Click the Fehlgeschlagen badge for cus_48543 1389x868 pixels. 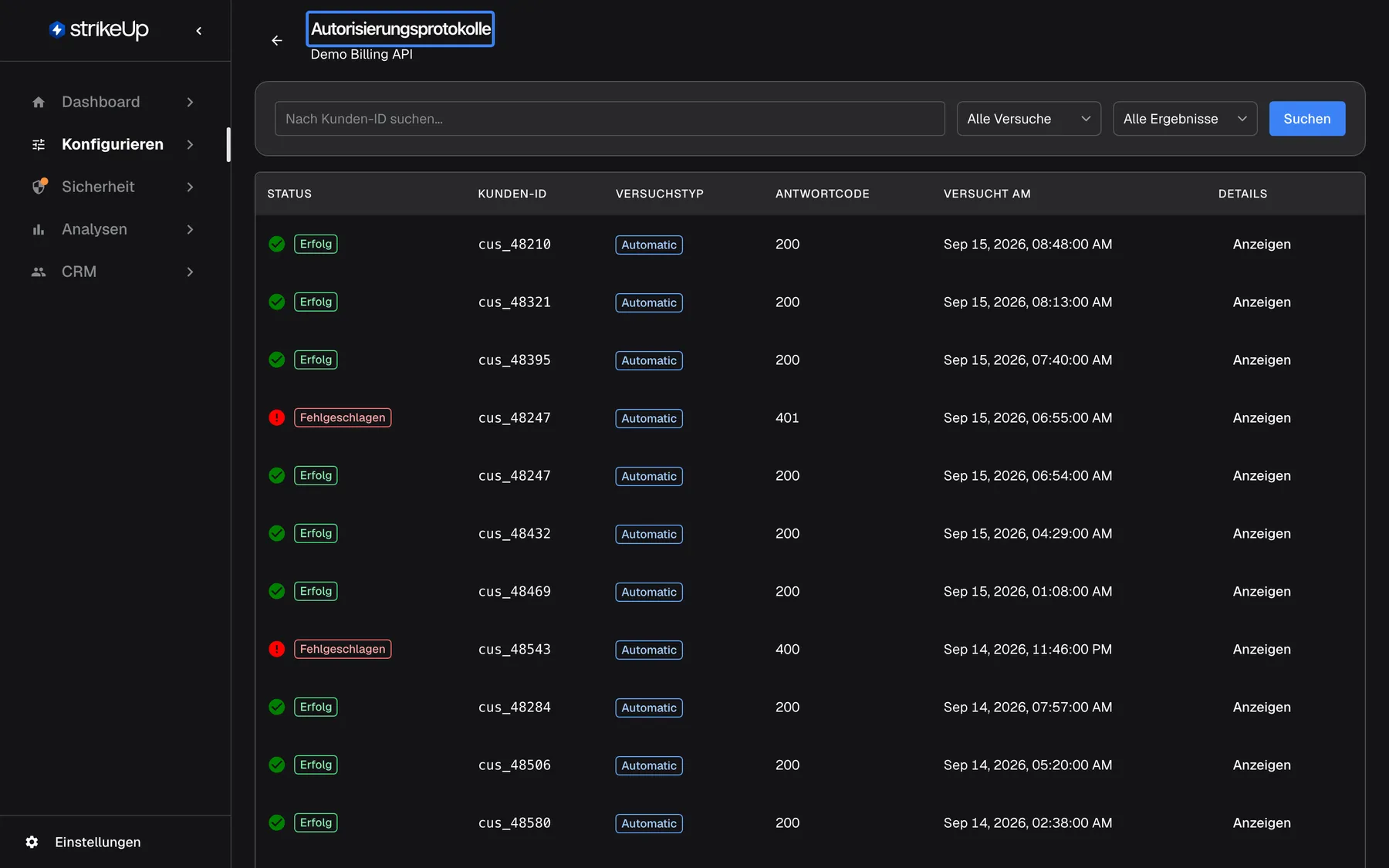(342, 649)
